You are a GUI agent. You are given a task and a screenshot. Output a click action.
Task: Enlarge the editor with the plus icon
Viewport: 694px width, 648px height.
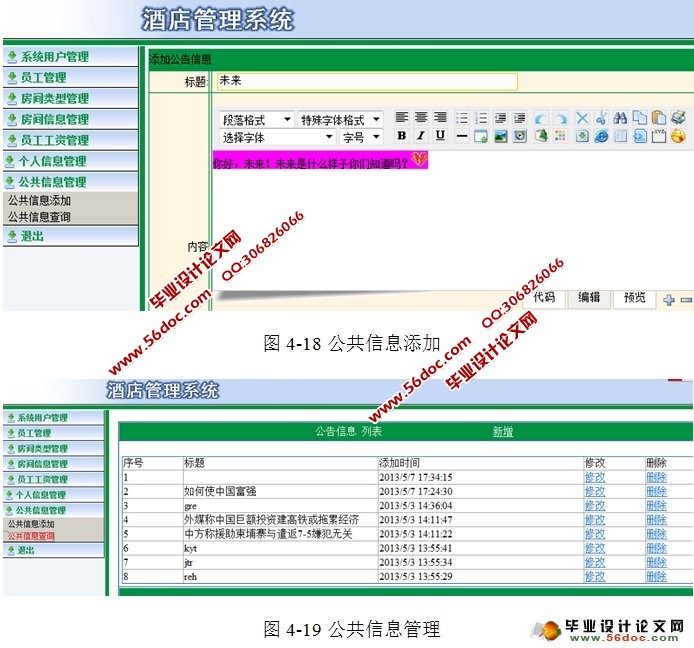[669, 300]
